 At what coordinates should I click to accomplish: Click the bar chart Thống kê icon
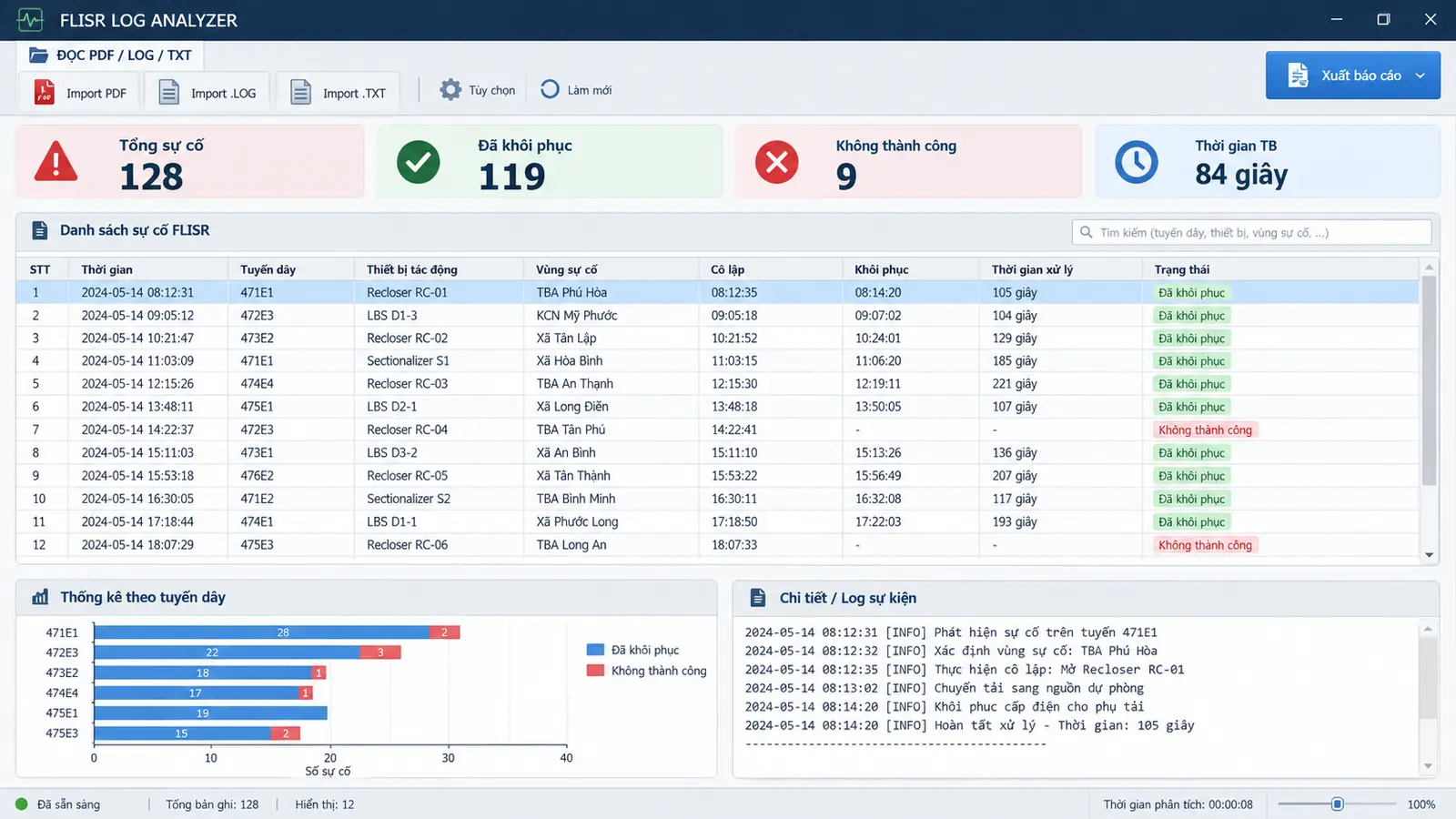(x=40, y=597)
